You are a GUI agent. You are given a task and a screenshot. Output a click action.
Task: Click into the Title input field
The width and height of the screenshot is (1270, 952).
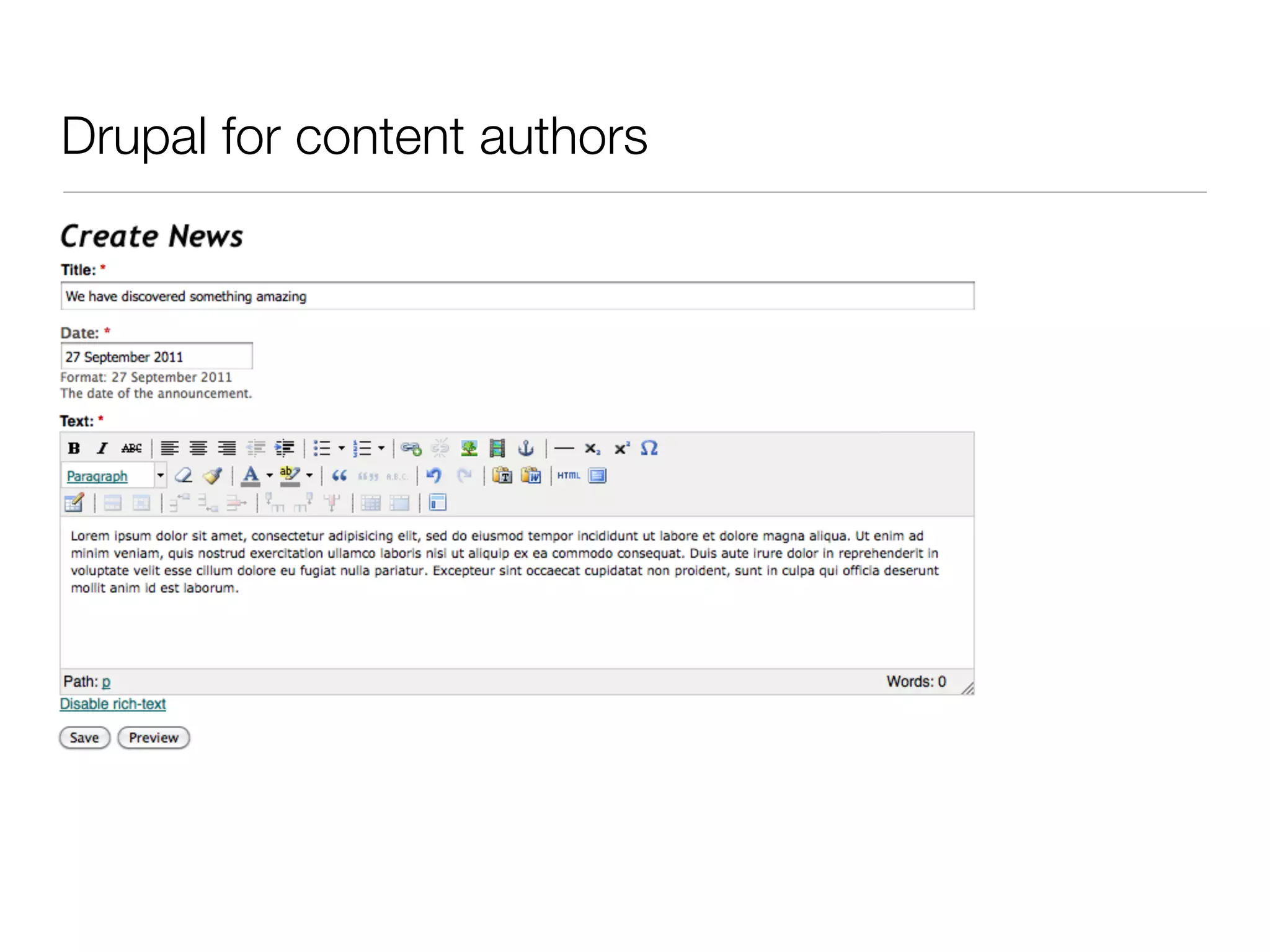[x=517, y=296]
